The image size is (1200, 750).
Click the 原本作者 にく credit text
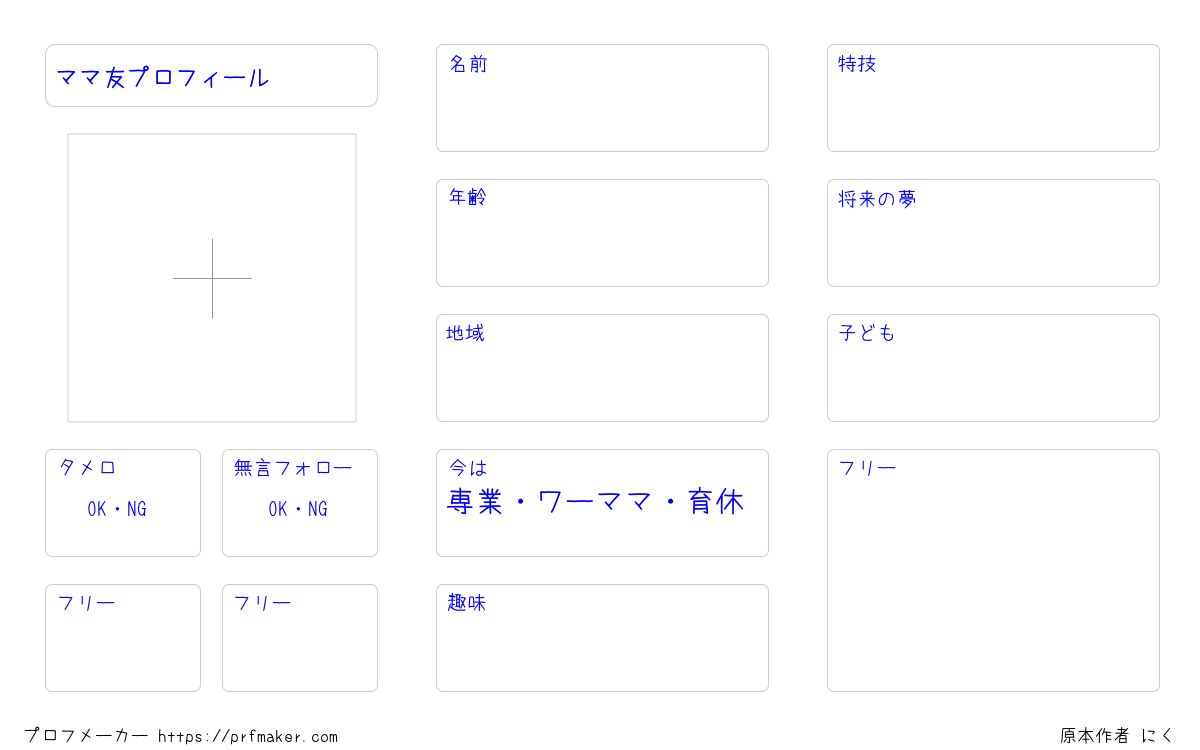1118,736
